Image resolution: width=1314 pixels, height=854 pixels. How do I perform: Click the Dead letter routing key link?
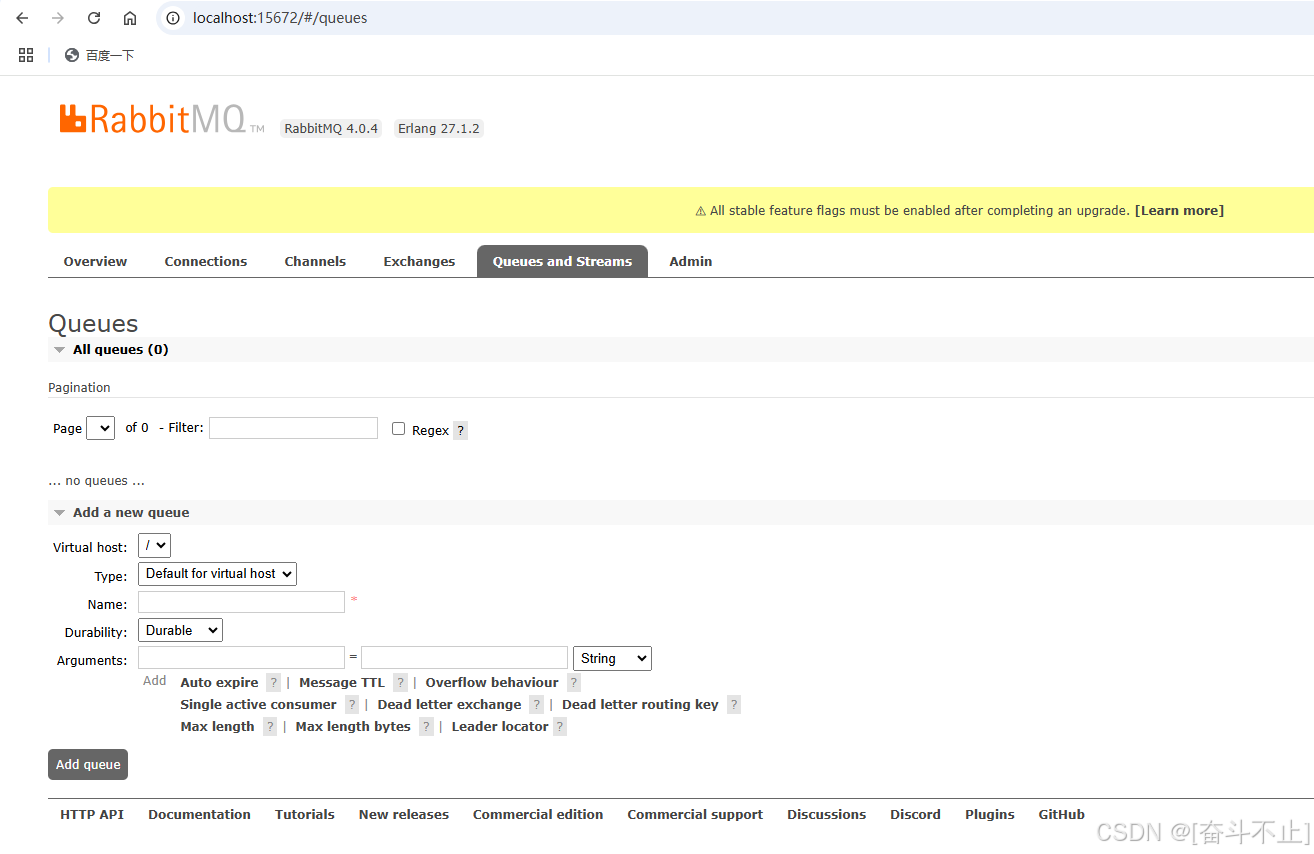(640, 705)
